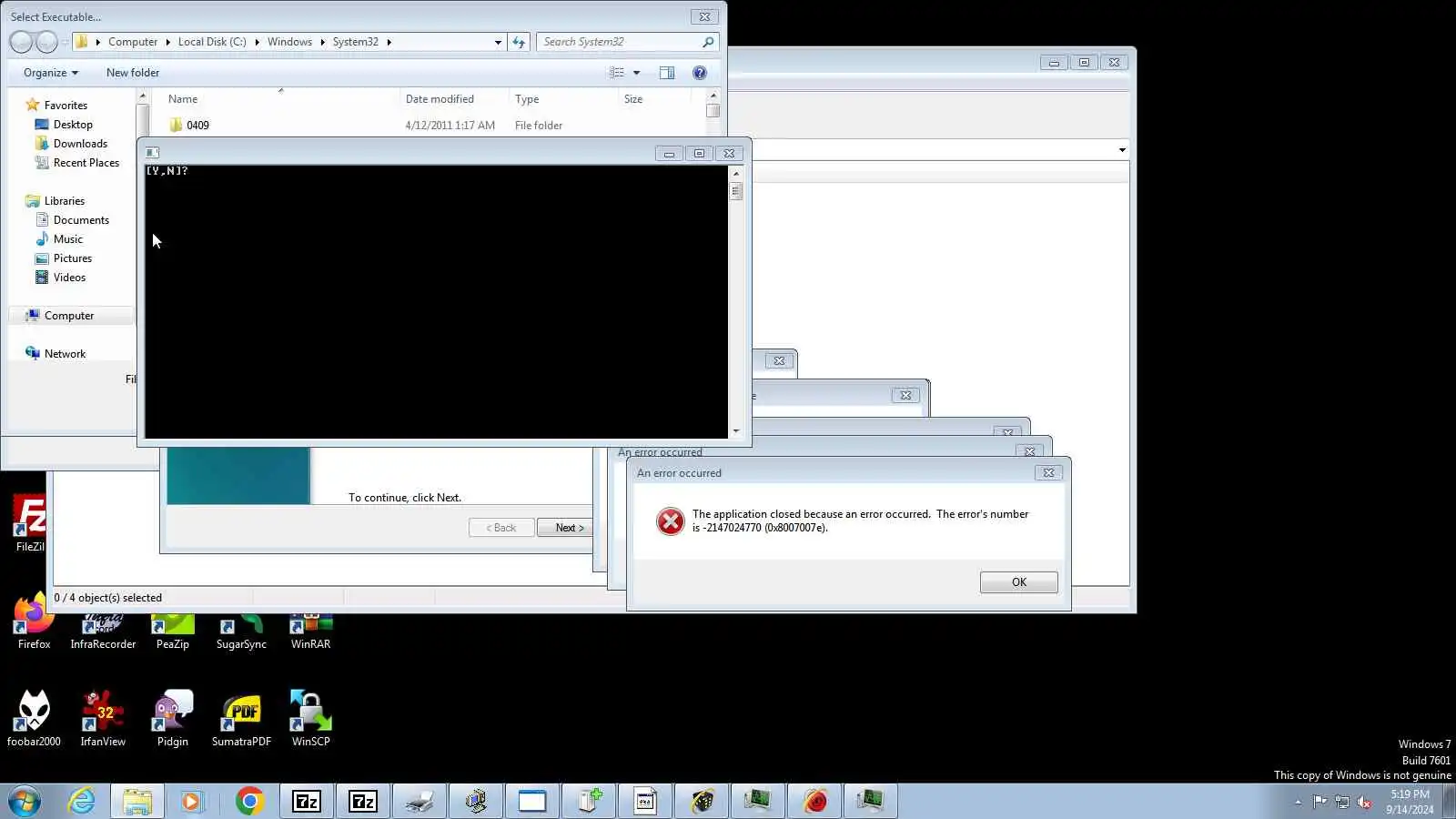This screenshot has height=819, width=1456.
Task: Toggle the preview pane button
Action: pyautogui.click(x=667, y=73)
